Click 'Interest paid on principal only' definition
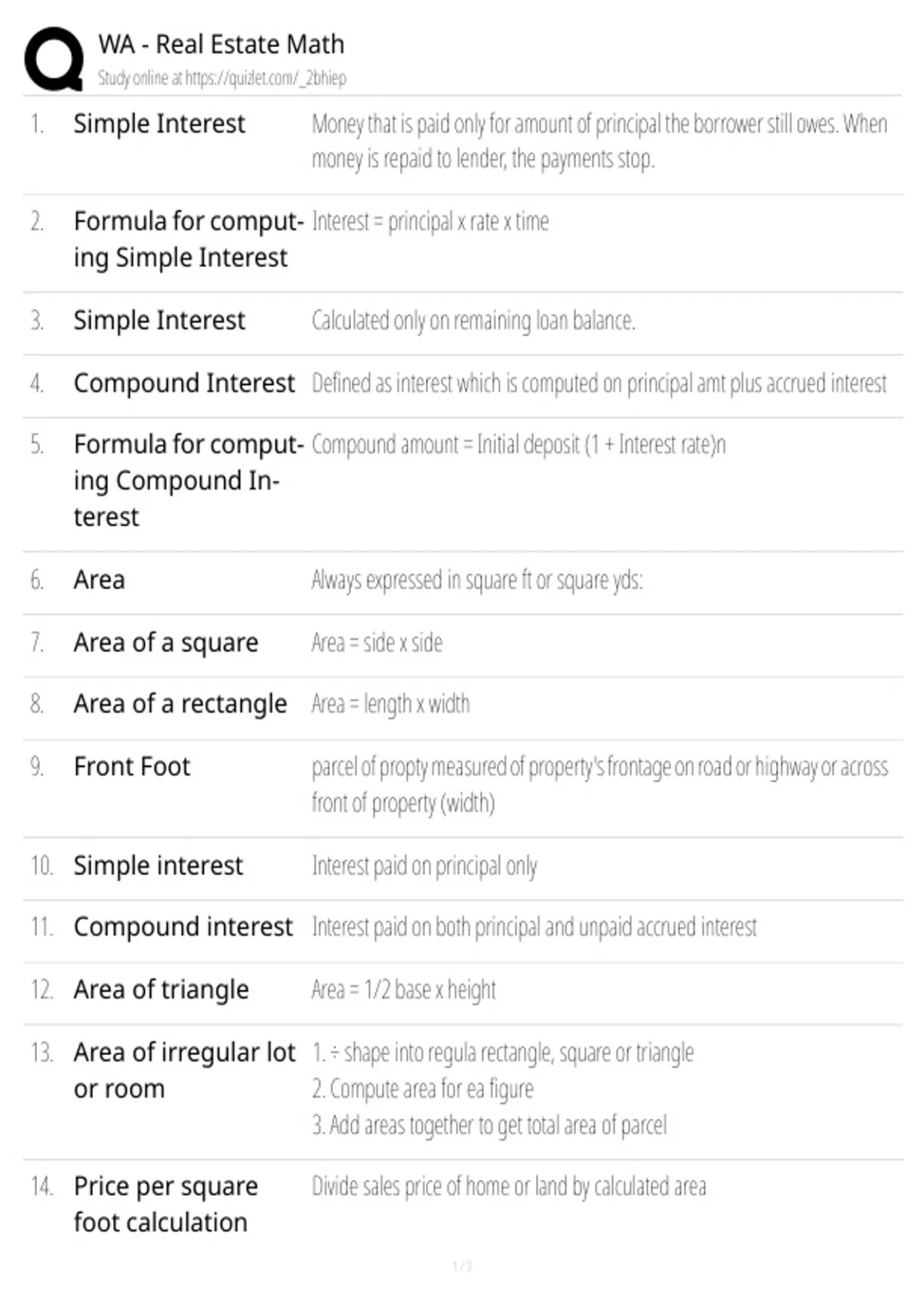924x1309 pixels. 425,865
